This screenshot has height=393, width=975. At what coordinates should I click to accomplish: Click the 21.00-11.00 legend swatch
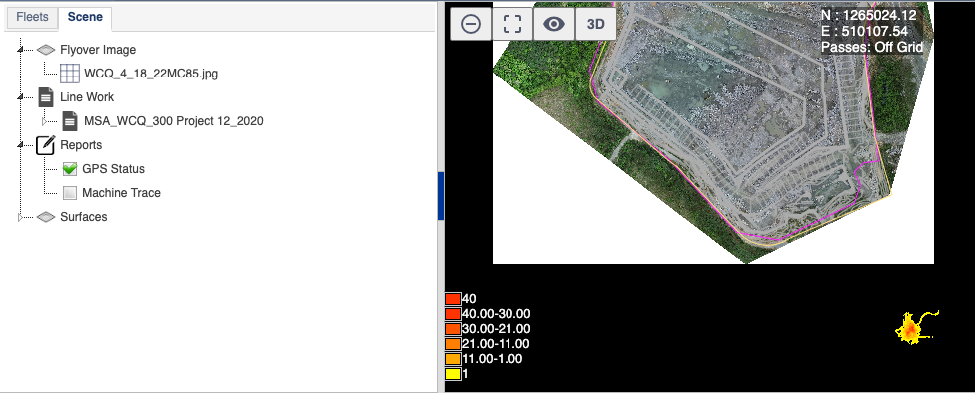(453, 344)
